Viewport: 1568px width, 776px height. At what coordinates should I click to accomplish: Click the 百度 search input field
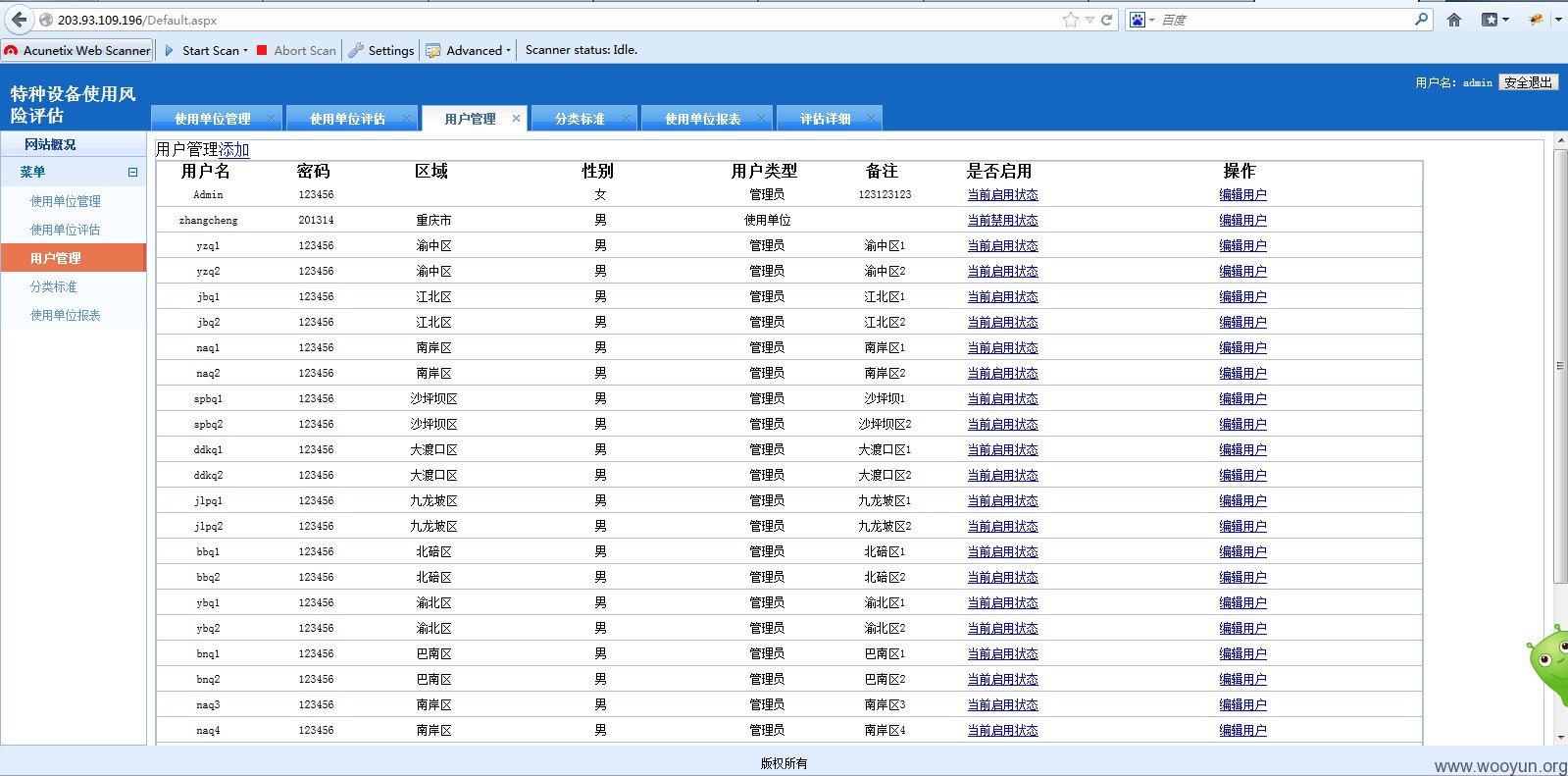pos(1285,20)
